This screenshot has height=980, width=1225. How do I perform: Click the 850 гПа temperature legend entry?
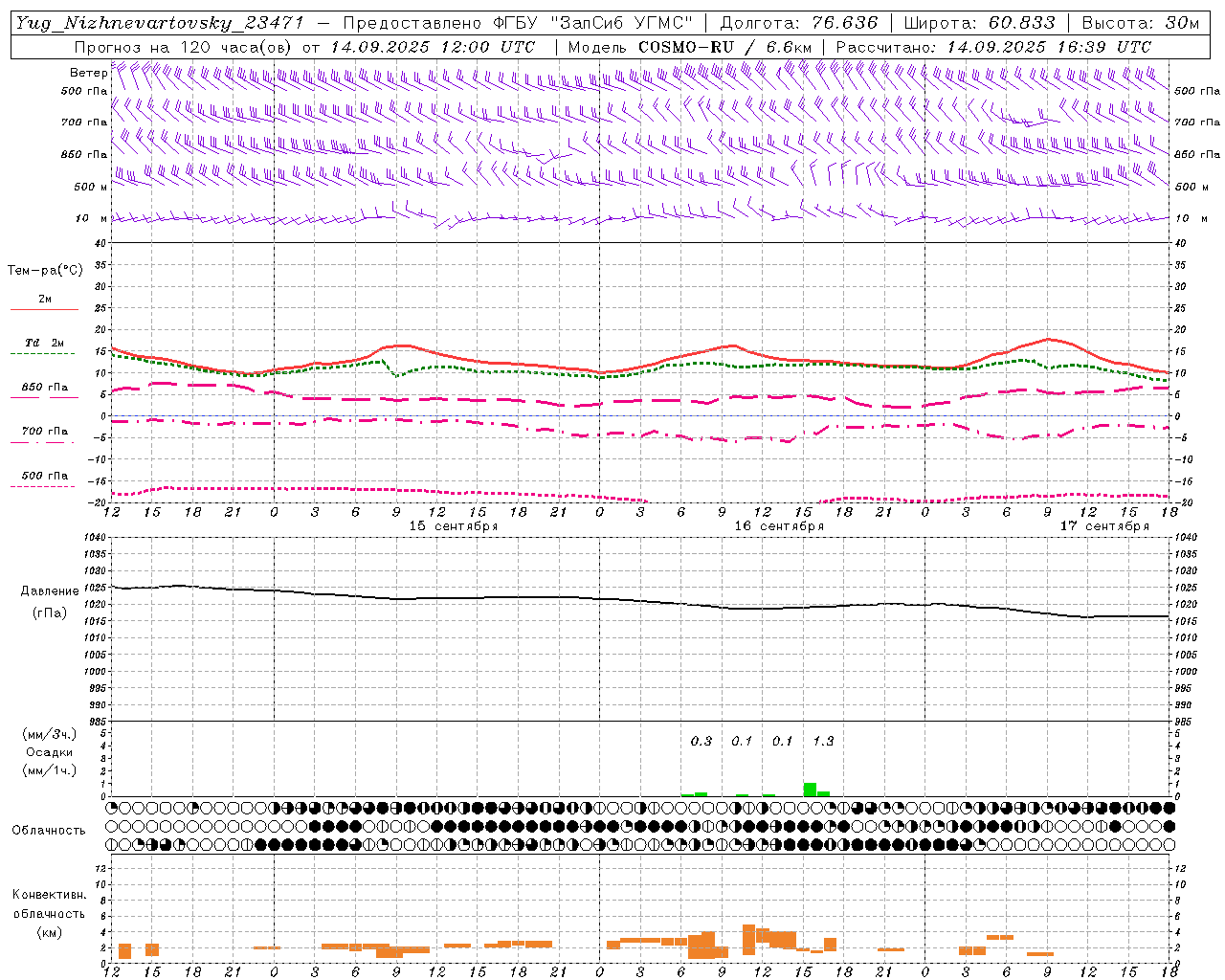coord(45,387)
